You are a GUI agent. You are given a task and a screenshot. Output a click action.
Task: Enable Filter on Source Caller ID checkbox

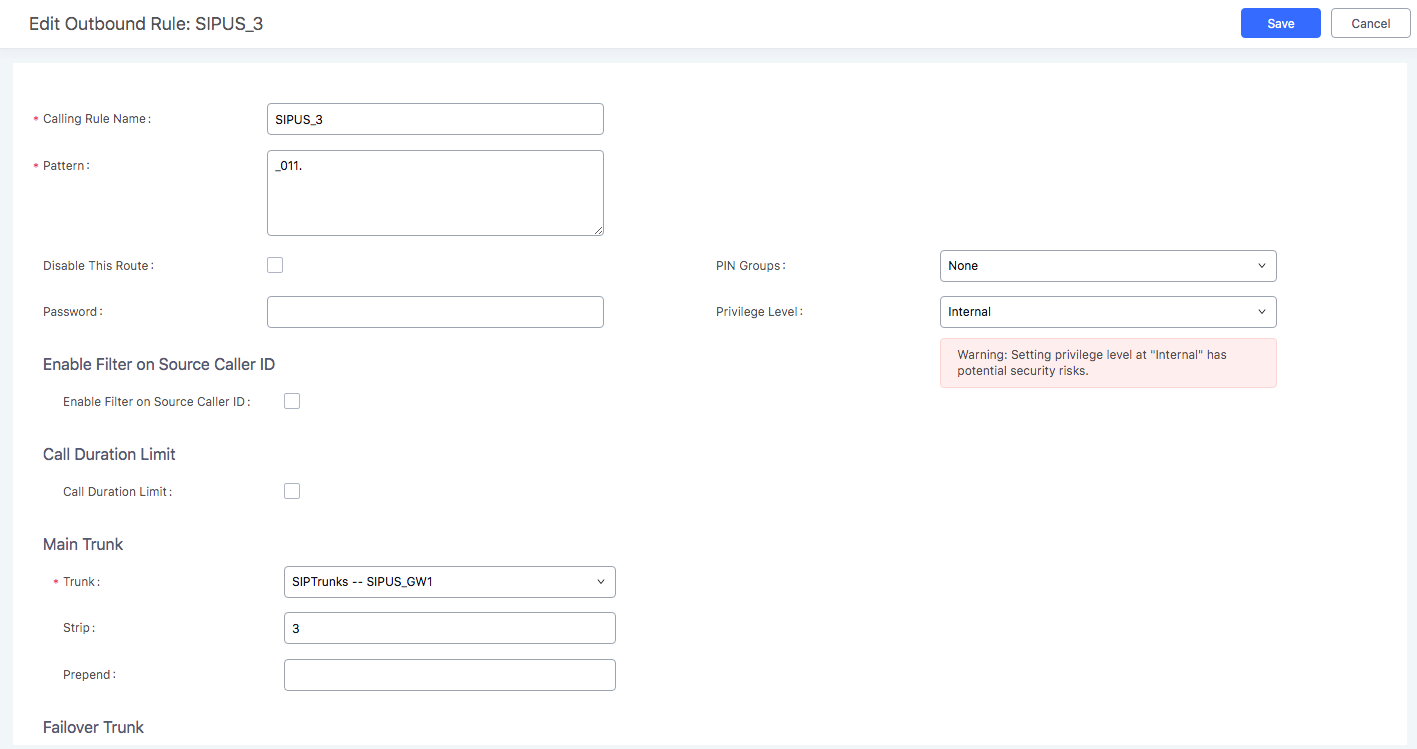pos(292,401)
